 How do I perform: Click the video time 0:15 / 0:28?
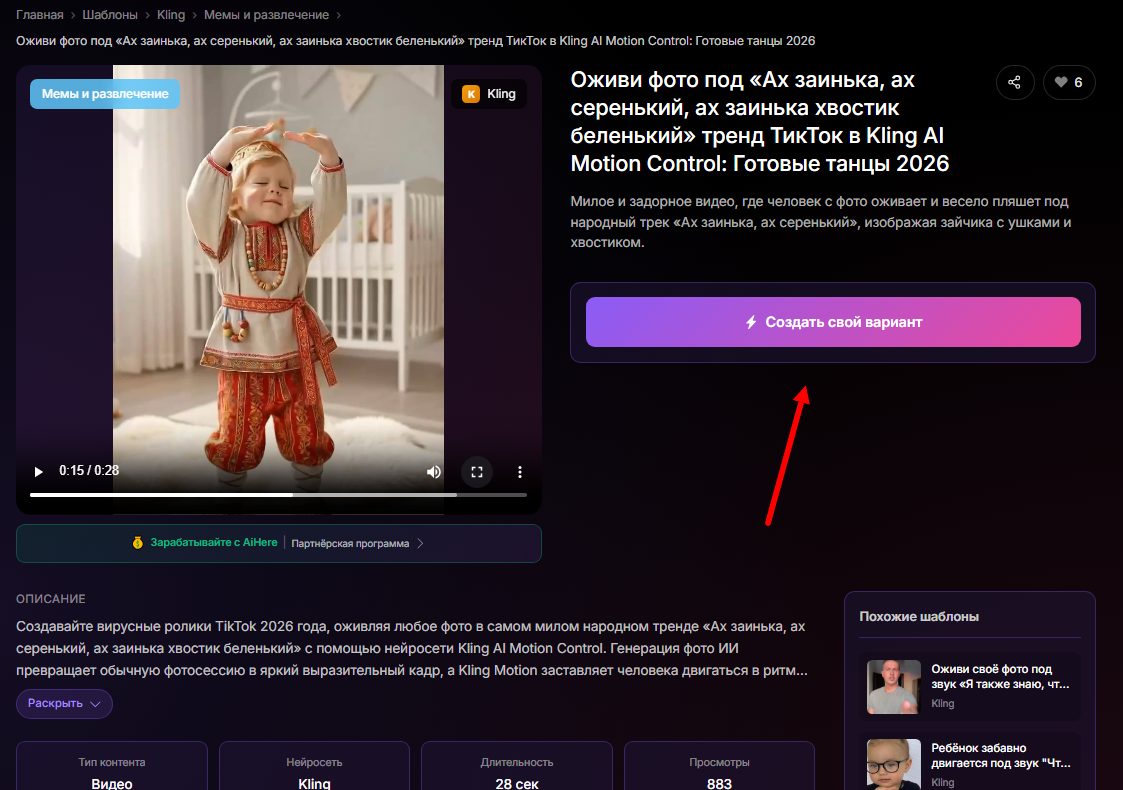(x=89, y=471)
